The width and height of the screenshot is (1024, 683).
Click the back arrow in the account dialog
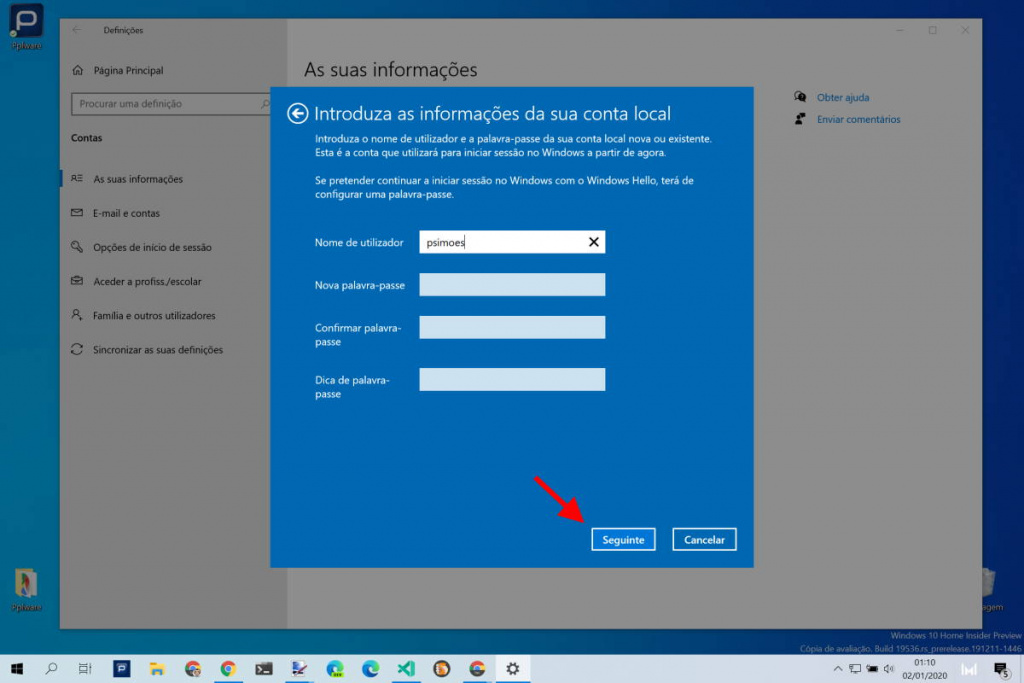coord(297,113)
